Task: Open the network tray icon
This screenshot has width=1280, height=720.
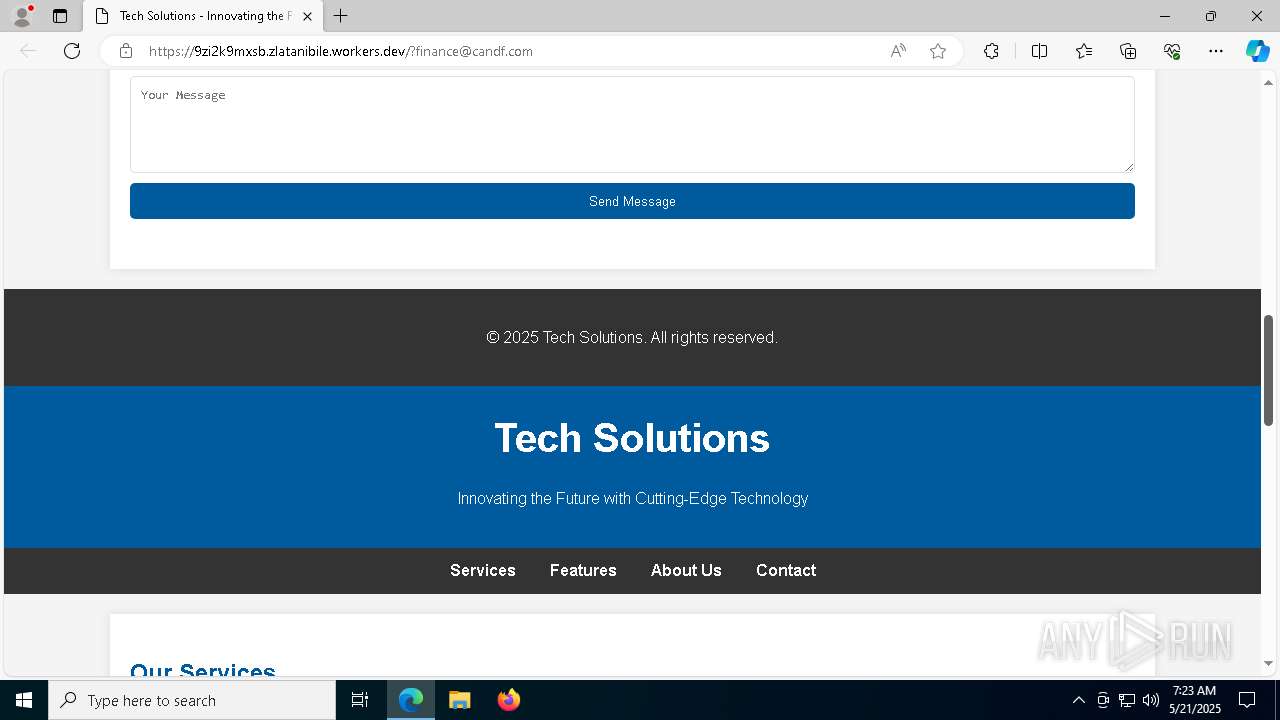Action: click(1127, 700)
